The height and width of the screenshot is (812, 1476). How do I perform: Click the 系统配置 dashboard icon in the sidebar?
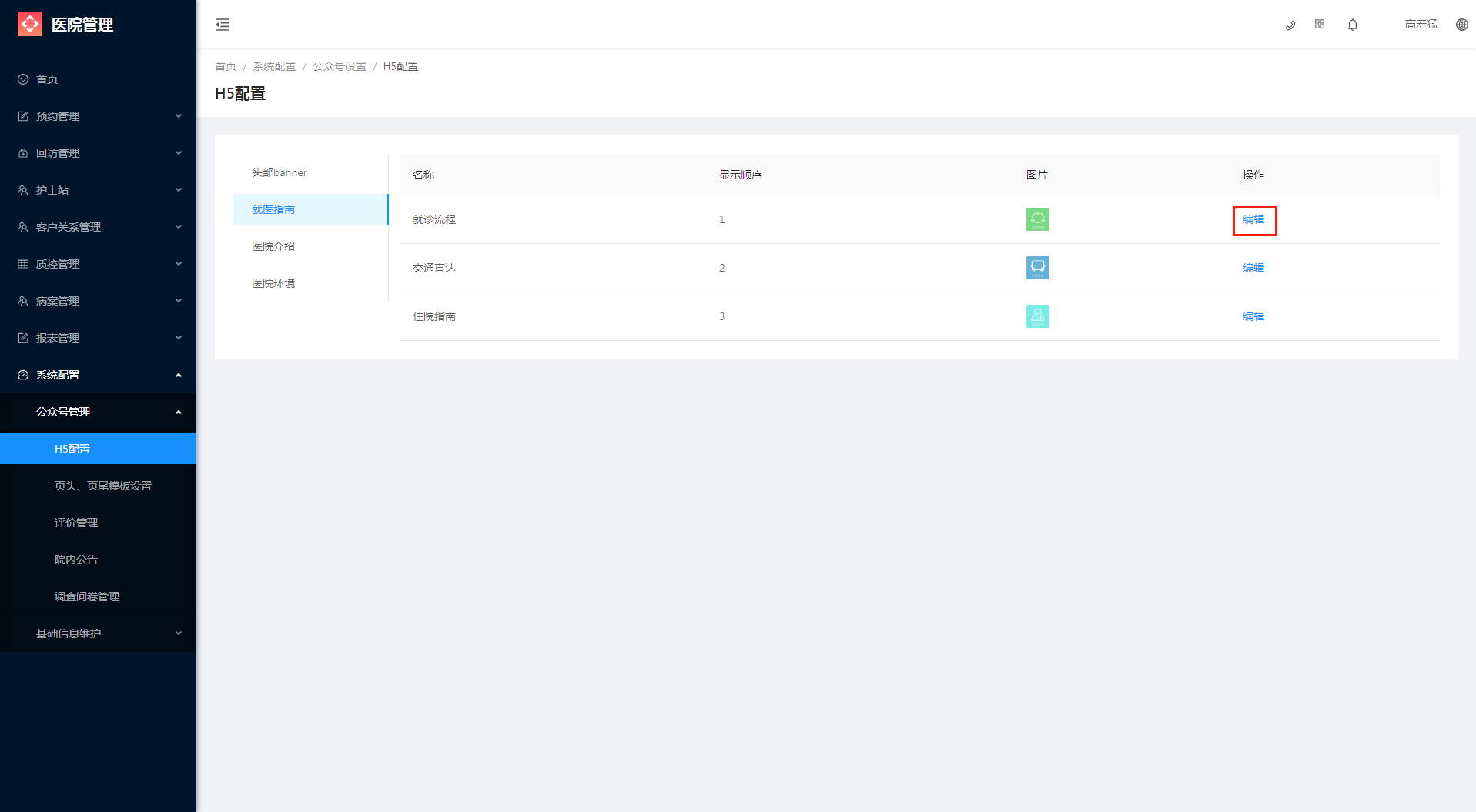tap(23, 375)
